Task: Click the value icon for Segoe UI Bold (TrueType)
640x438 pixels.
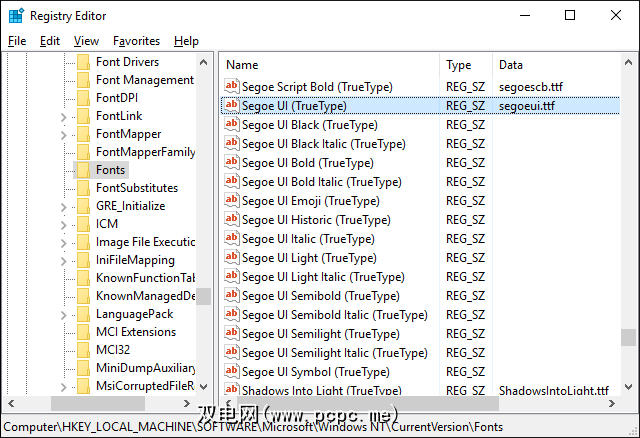Action: point(231,162)
